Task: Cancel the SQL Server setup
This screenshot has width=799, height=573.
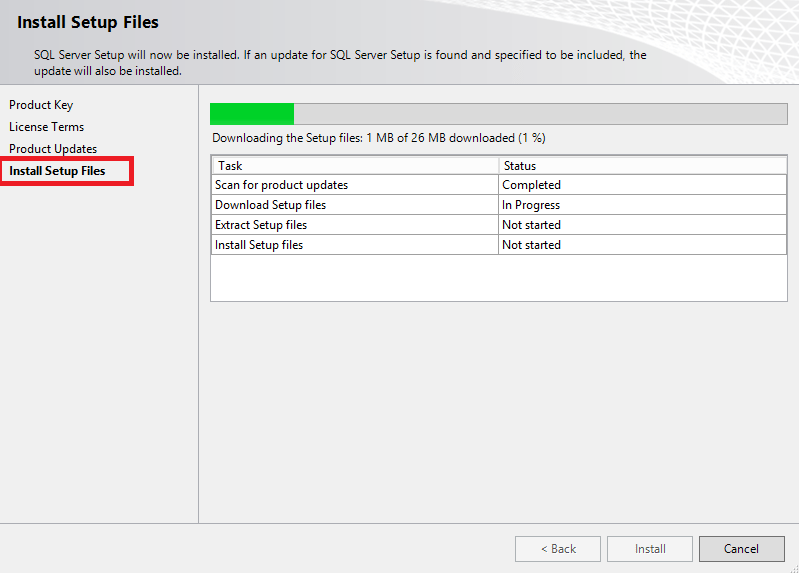Action: [x=741, y=549]
